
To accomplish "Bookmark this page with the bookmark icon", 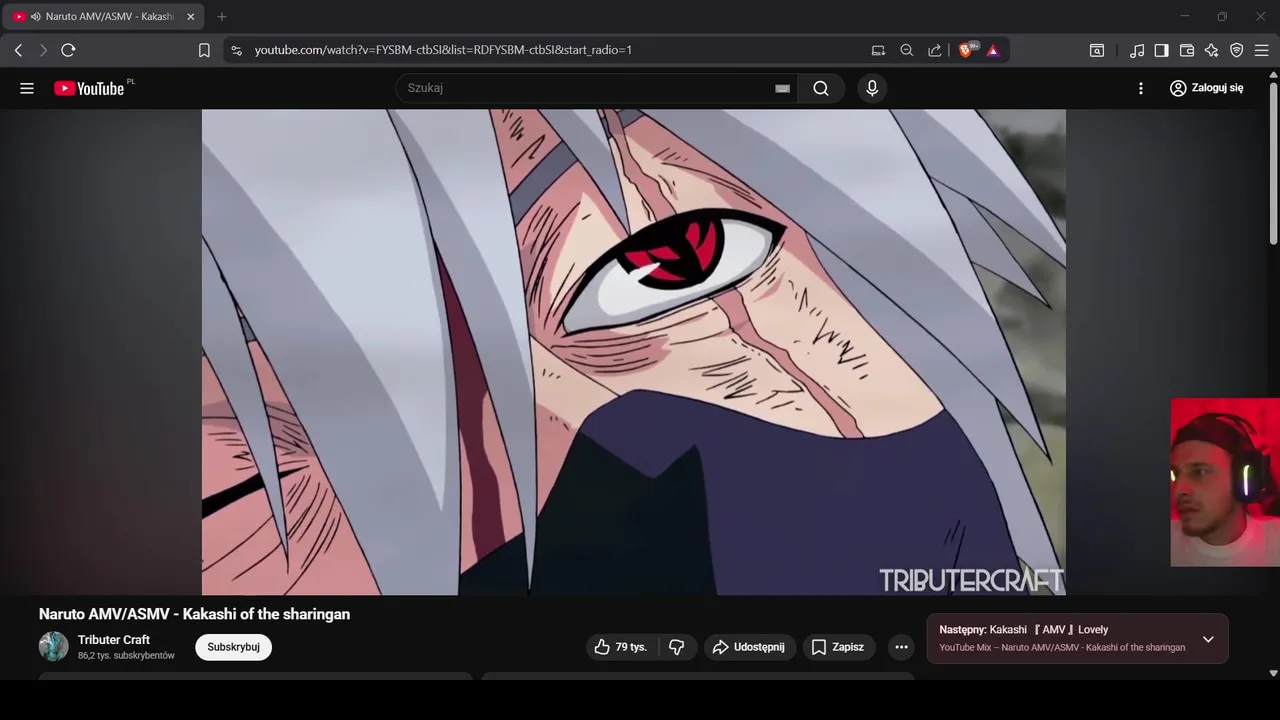I will 204,50.
